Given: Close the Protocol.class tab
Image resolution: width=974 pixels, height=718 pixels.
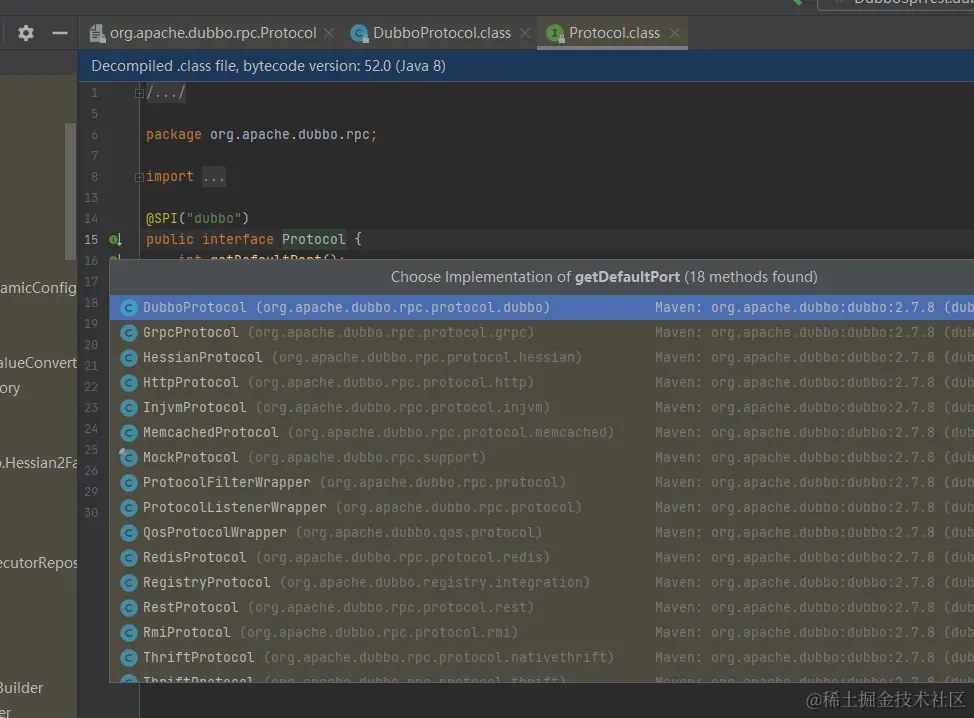Looking at the screenshot, I should 675,33.
